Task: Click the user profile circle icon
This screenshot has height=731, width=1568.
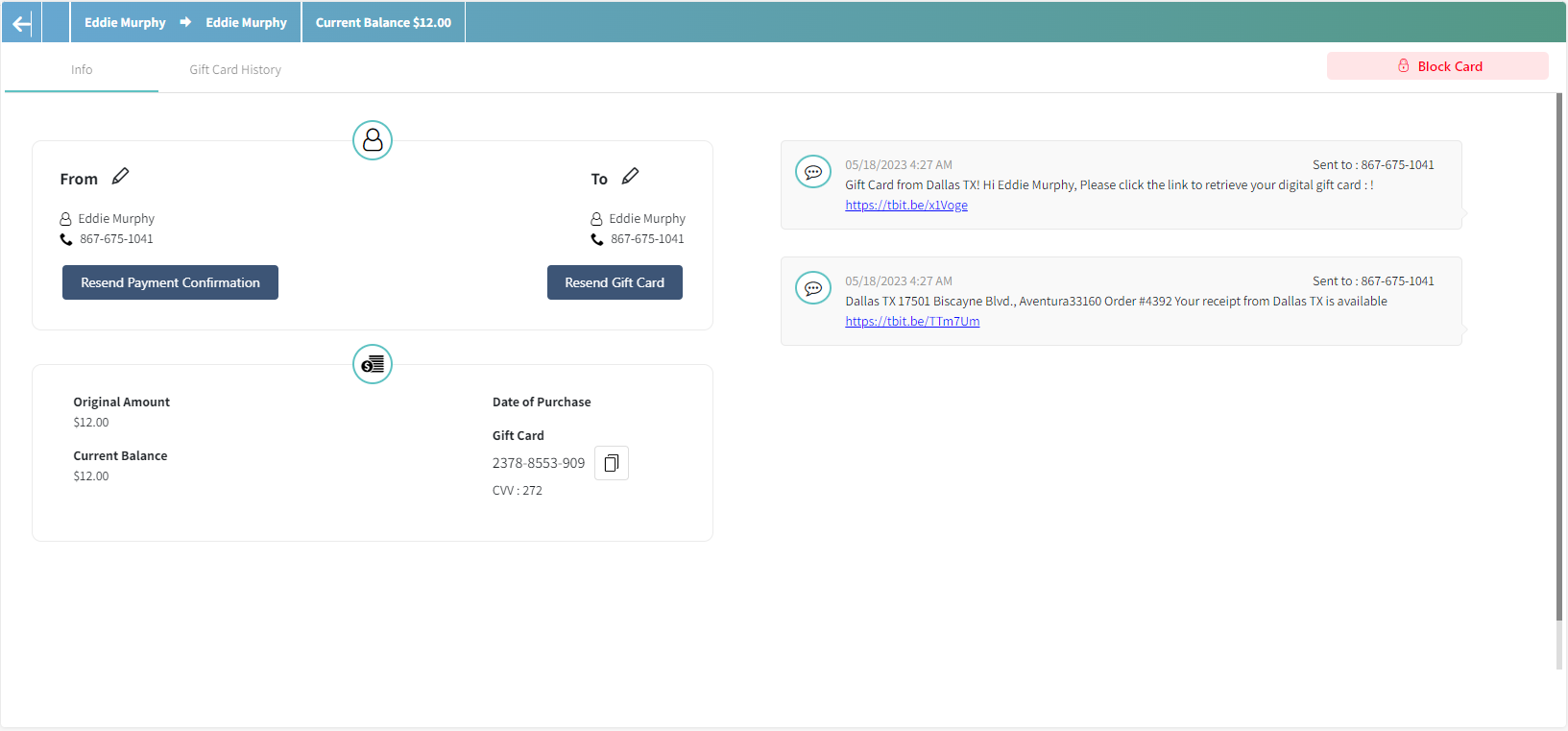Action: (373, 140)
